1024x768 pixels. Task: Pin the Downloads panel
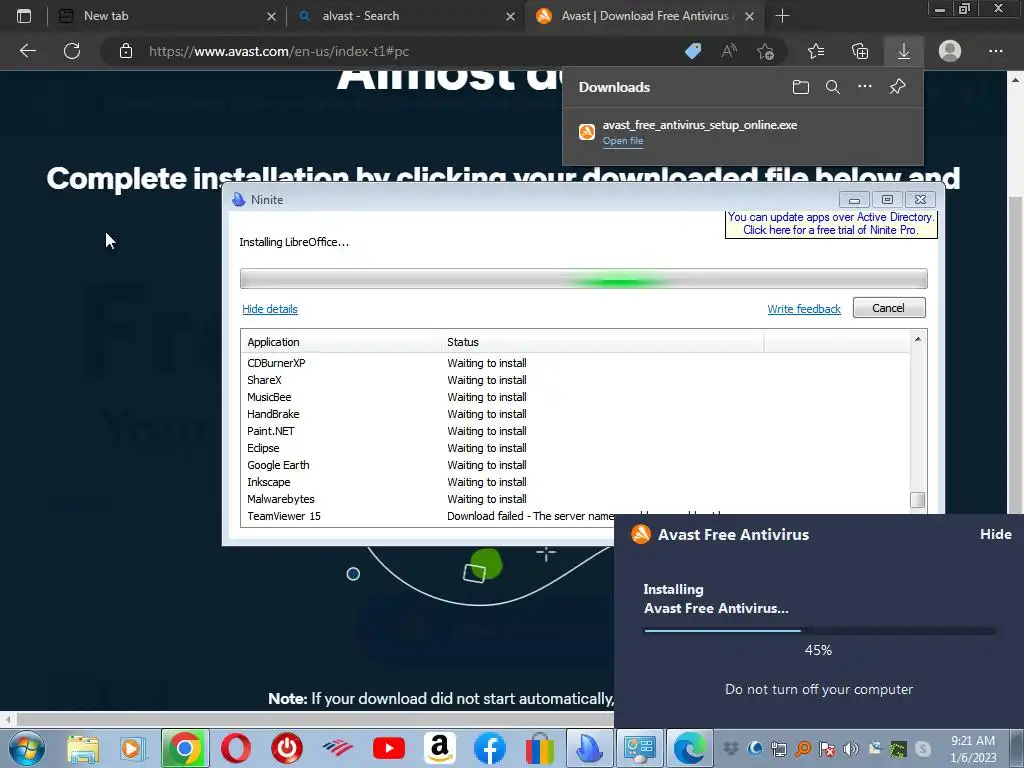click(x=897, y=87)
